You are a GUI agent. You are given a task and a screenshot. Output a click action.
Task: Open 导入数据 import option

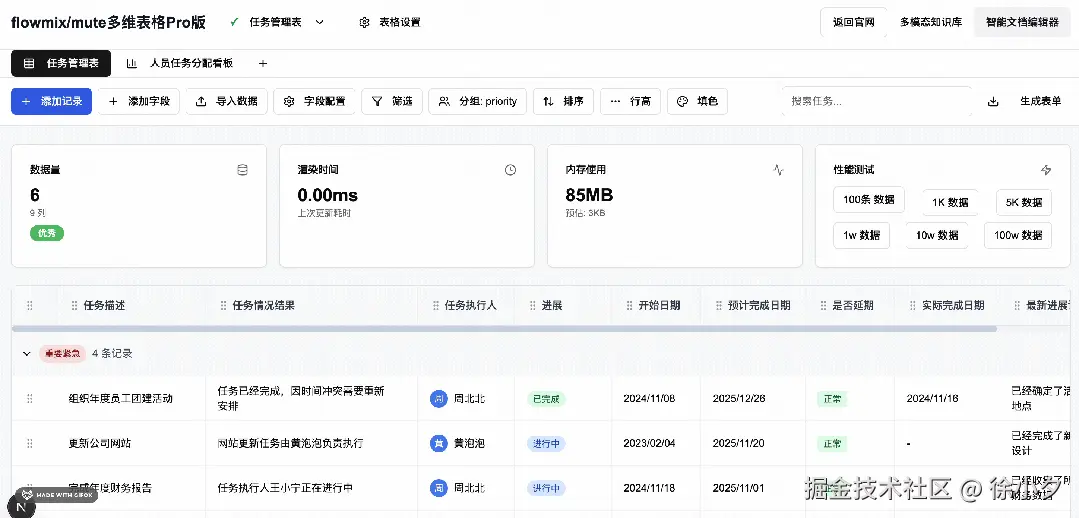(x=227, y=101)
